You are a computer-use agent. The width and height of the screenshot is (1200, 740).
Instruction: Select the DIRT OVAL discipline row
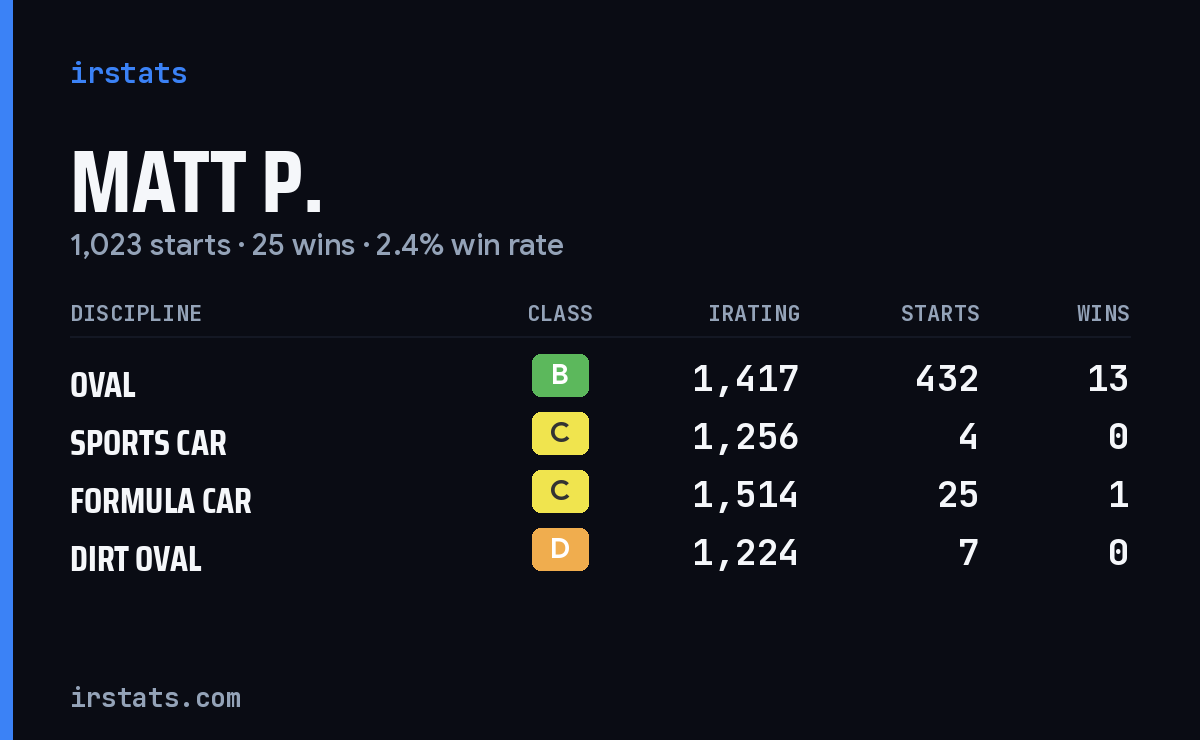600,553
